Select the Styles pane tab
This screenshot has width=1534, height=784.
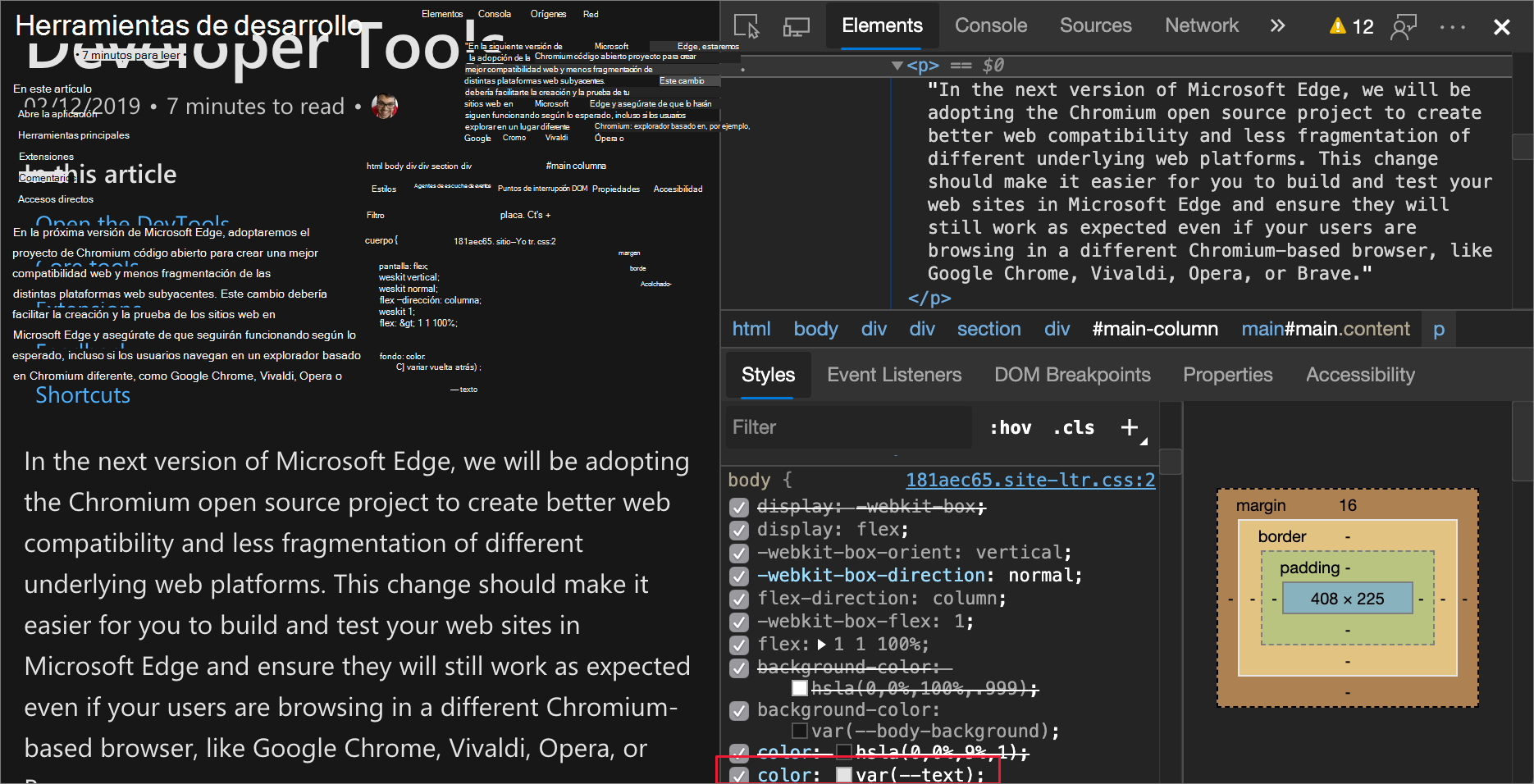click(x=768, y=375)
